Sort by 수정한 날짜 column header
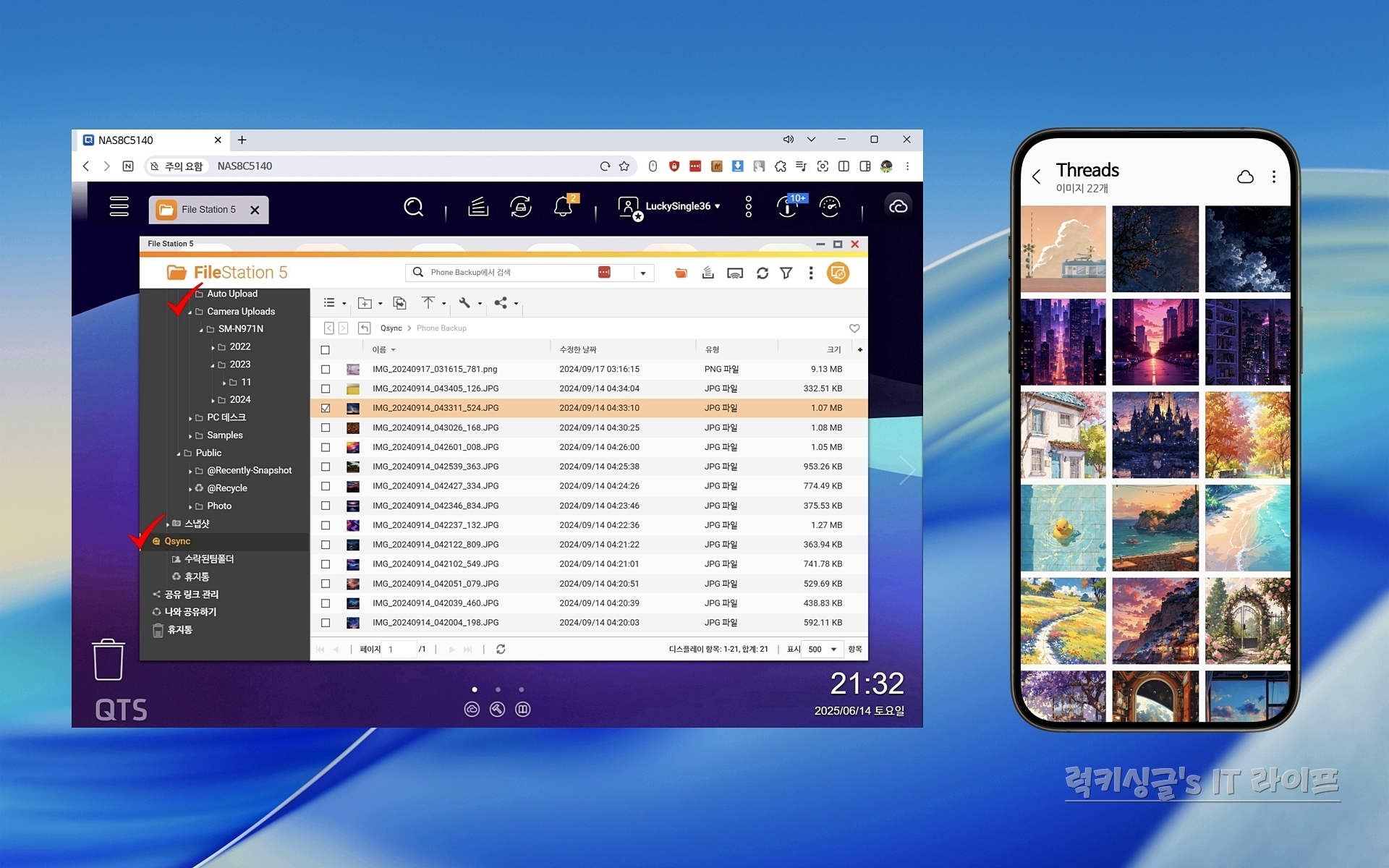 click(578, 350)
